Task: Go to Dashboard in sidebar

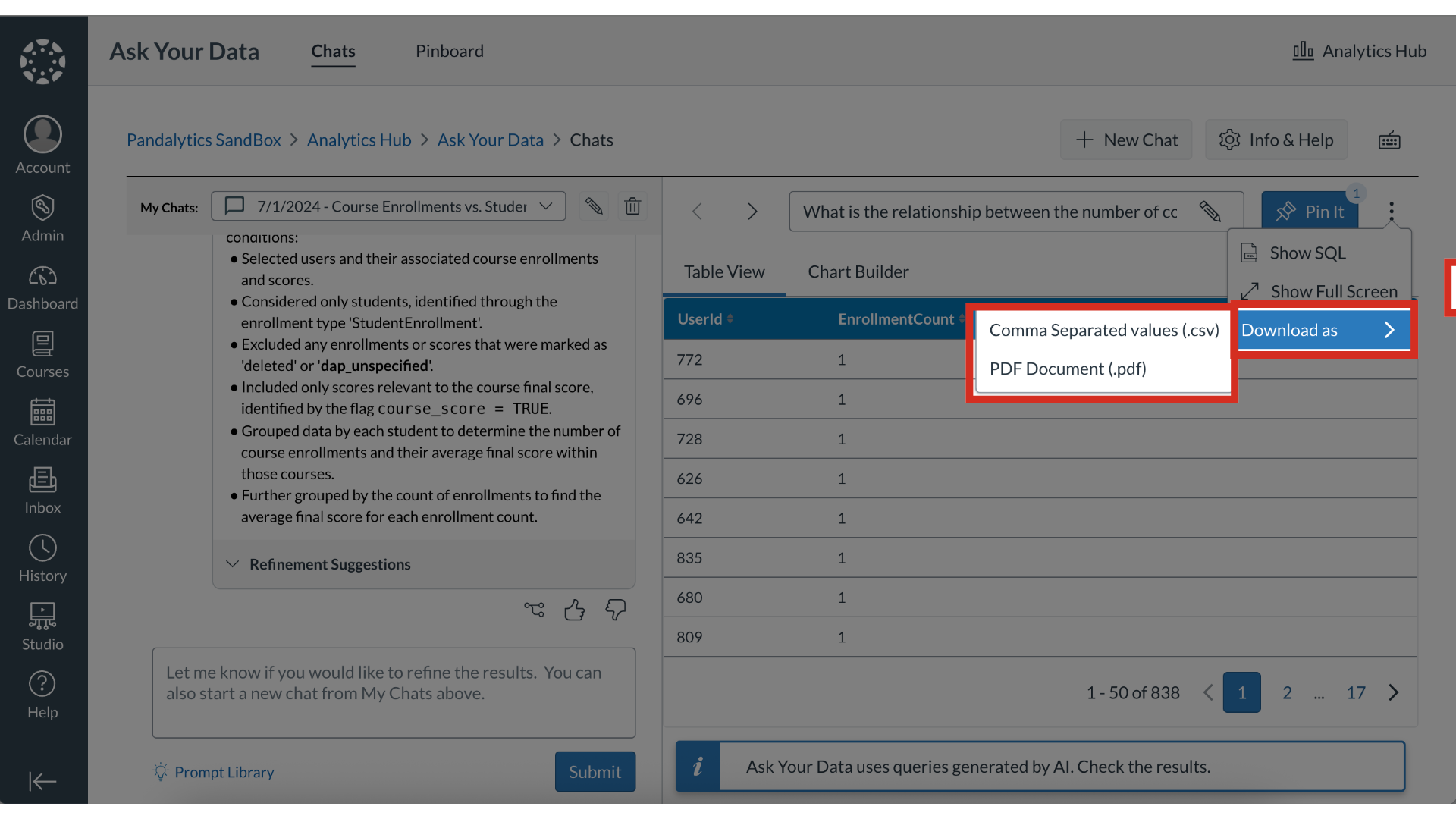Action: coord(42,287)
